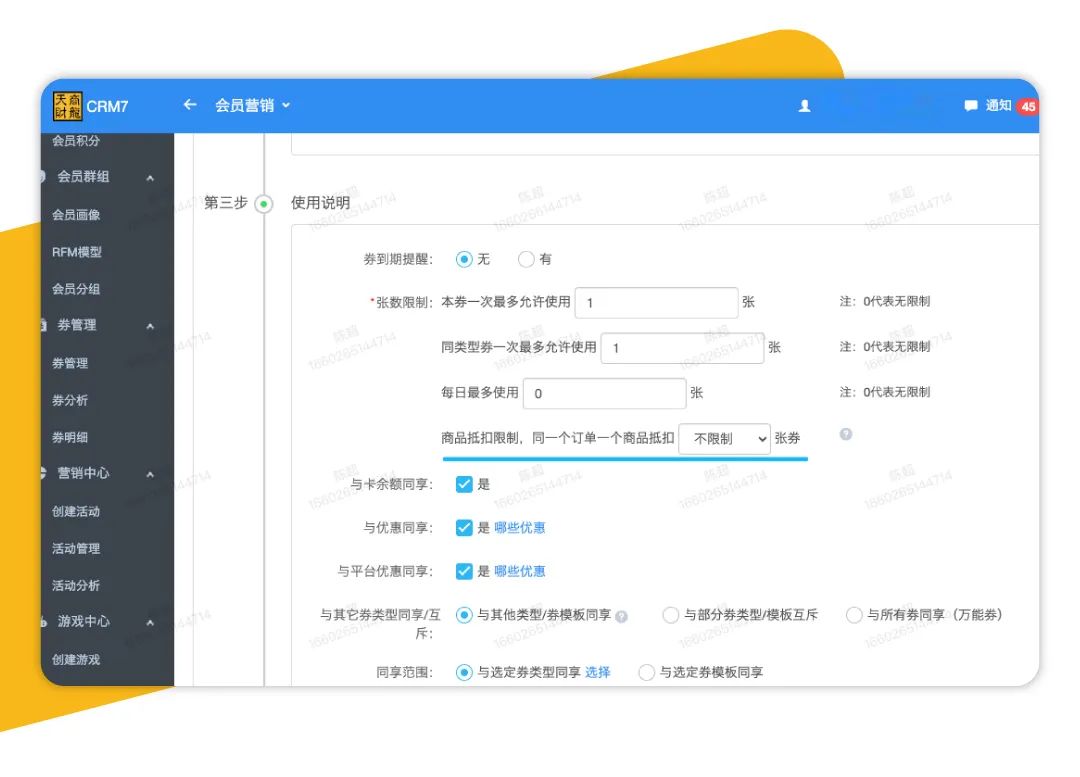Viewport: 1080px width, 777px height.
Task: Collapse the 营销中心 sidebar section
Action: [149, 474]
